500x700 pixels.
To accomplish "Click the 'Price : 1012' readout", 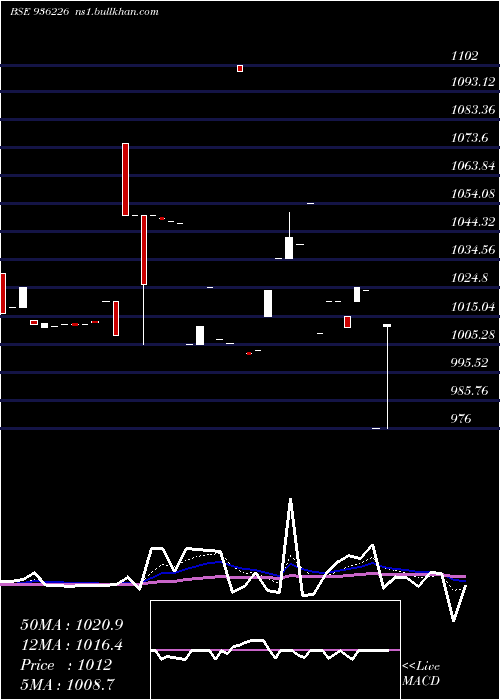I will coord(66,665).
